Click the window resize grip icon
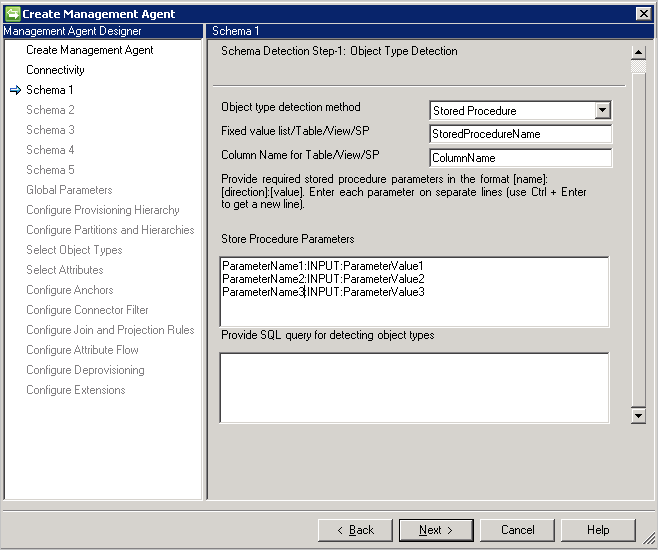 [649, 539]
